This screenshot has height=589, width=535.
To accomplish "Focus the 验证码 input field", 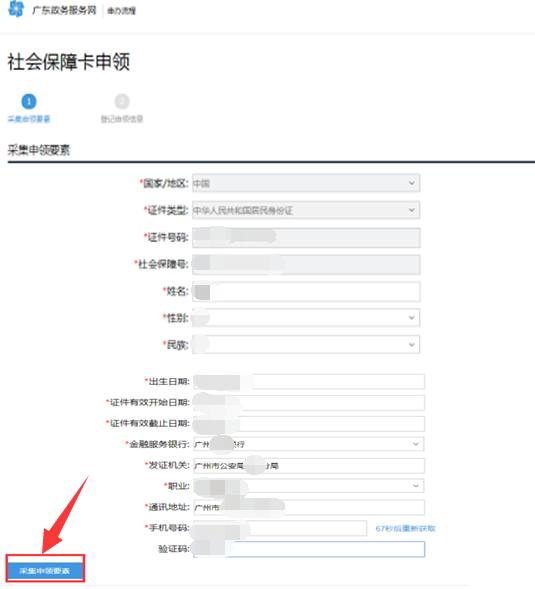I will pyautogui.click(x=309, y=549).
